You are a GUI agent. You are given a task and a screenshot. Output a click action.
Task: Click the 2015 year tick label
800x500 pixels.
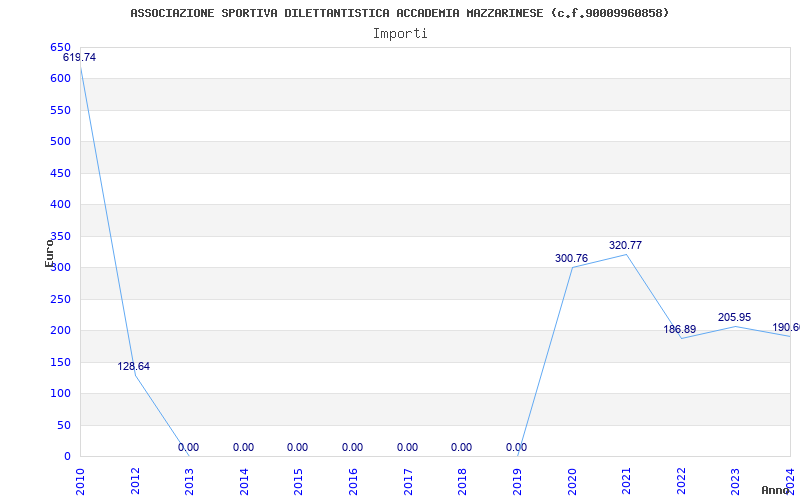[298, 481]
